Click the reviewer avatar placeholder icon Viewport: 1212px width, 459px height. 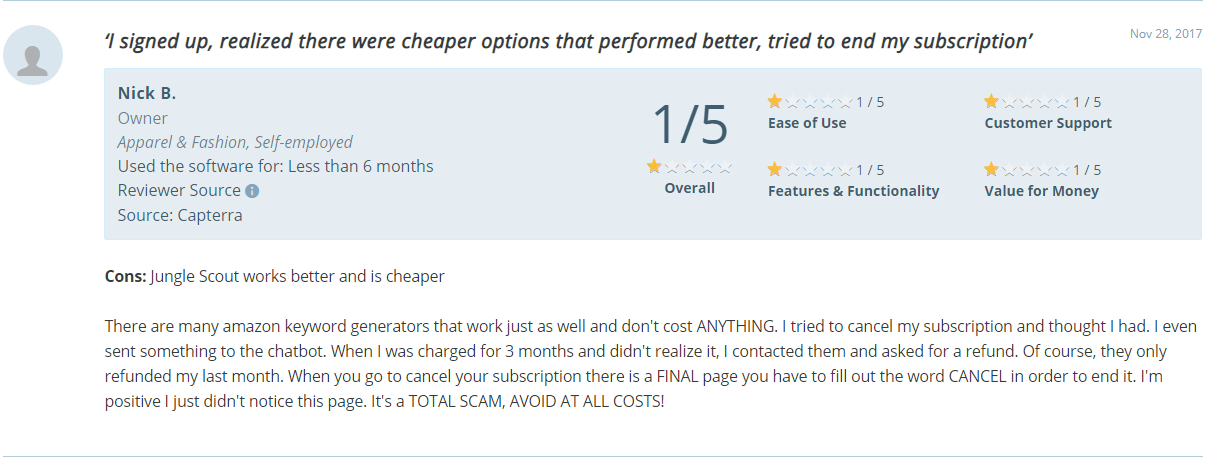coord(33,56)
